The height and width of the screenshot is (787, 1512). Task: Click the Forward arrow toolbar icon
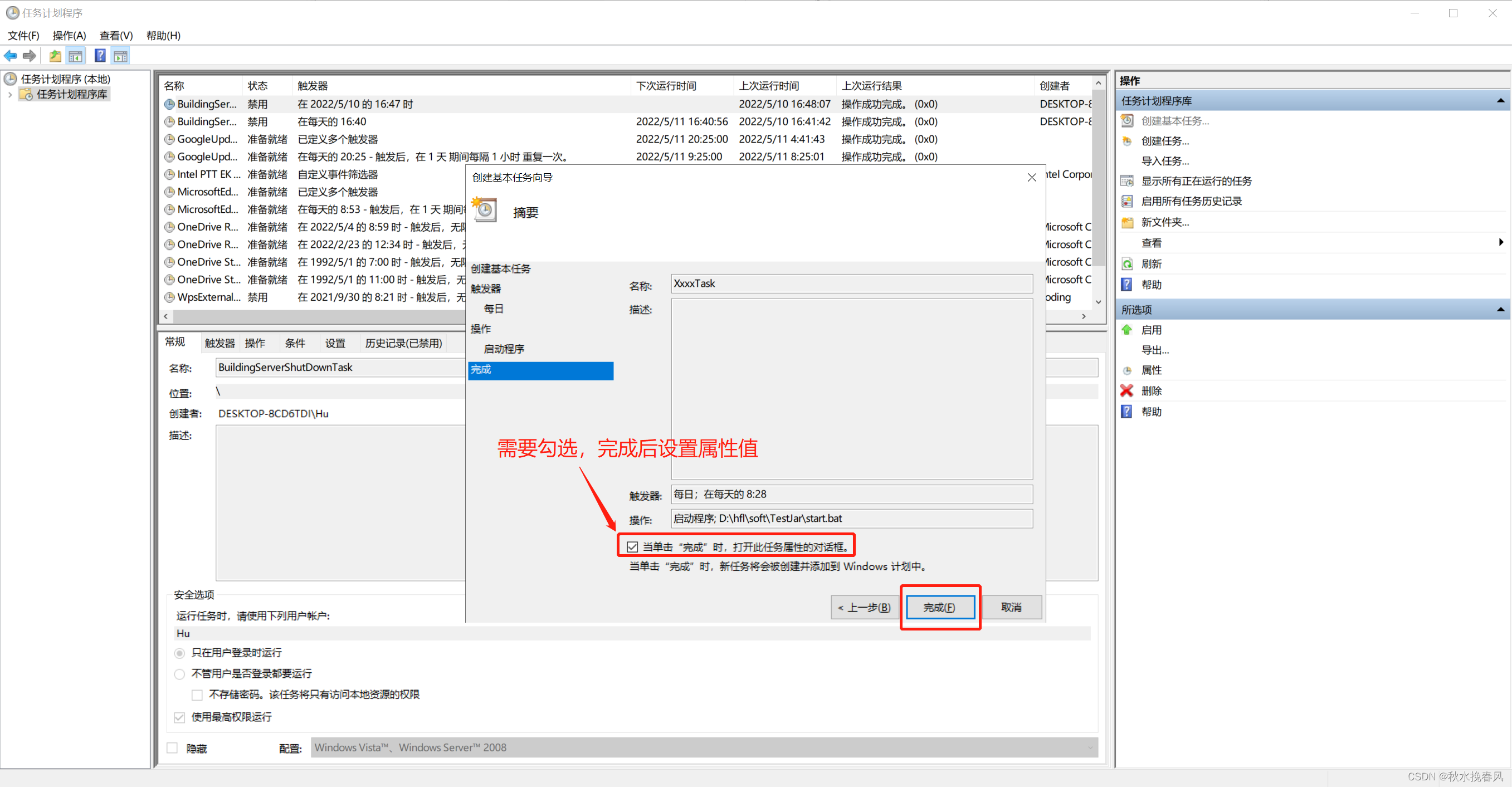tap(30, 56)
